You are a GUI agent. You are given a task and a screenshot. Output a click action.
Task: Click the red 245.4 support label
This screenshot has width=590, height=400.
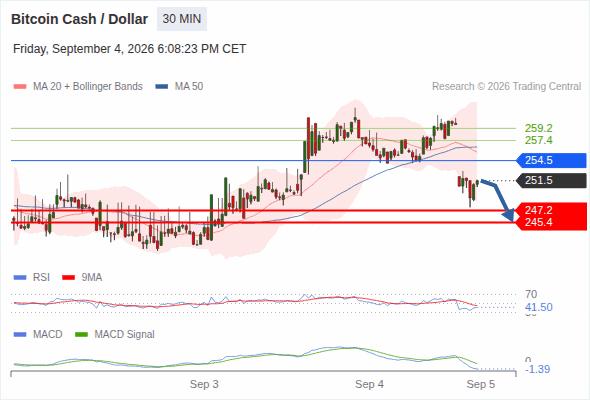[551, 223]
